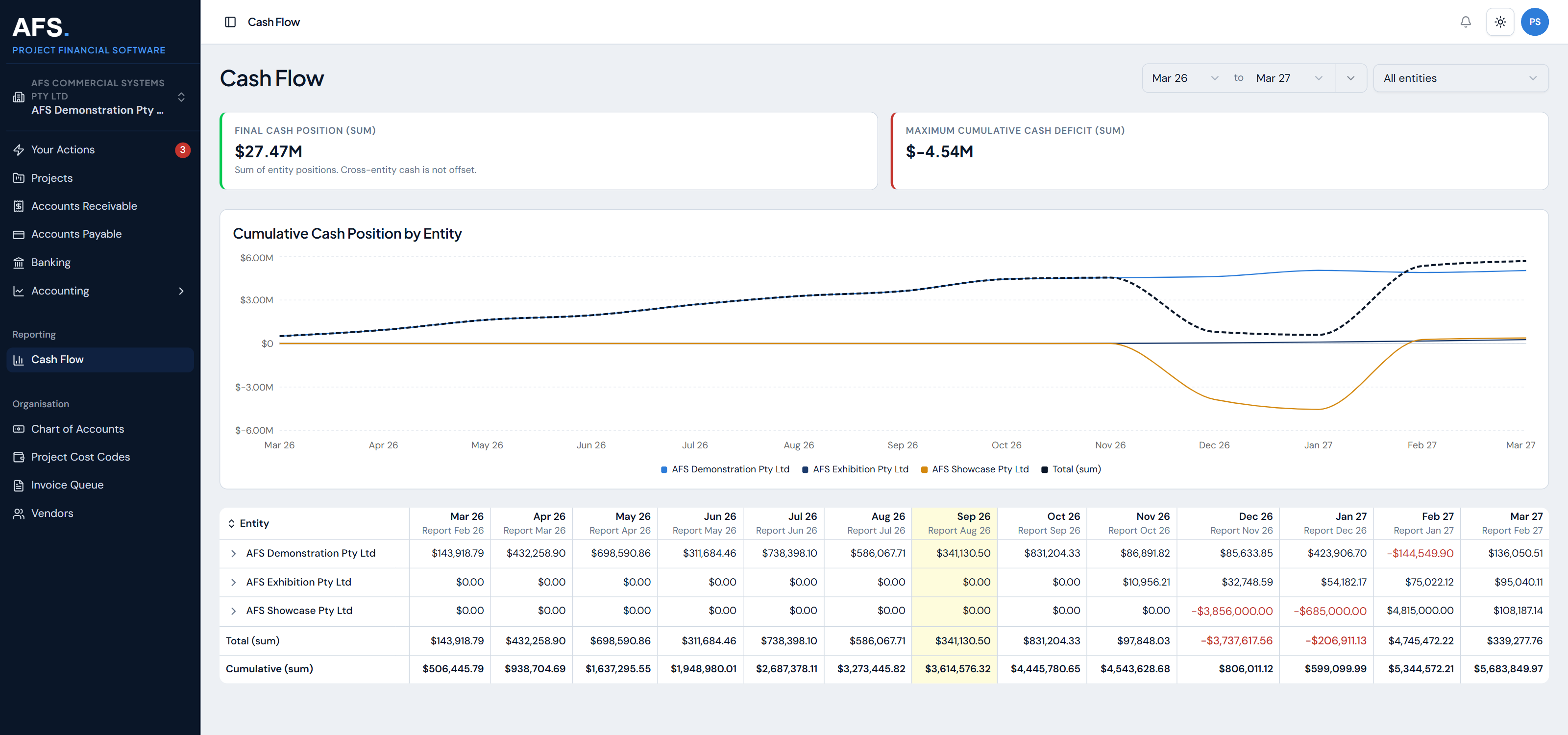
Task: Open Invoice Queue
Action: [100, 485]
